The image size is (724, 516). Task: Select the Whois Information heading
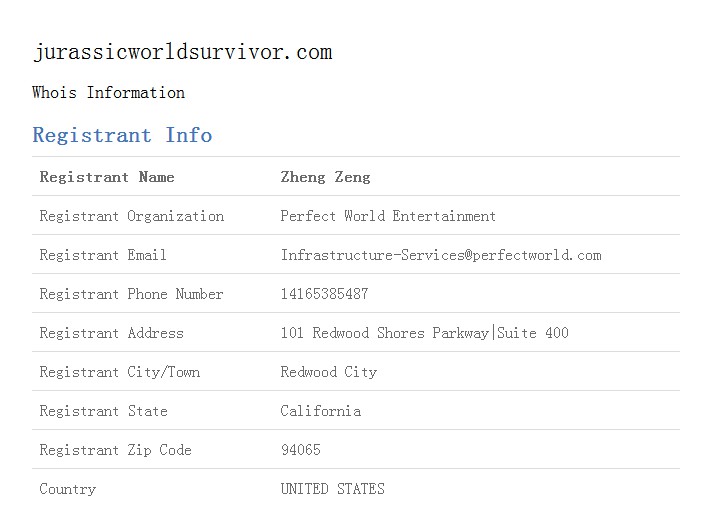(109, 92)
